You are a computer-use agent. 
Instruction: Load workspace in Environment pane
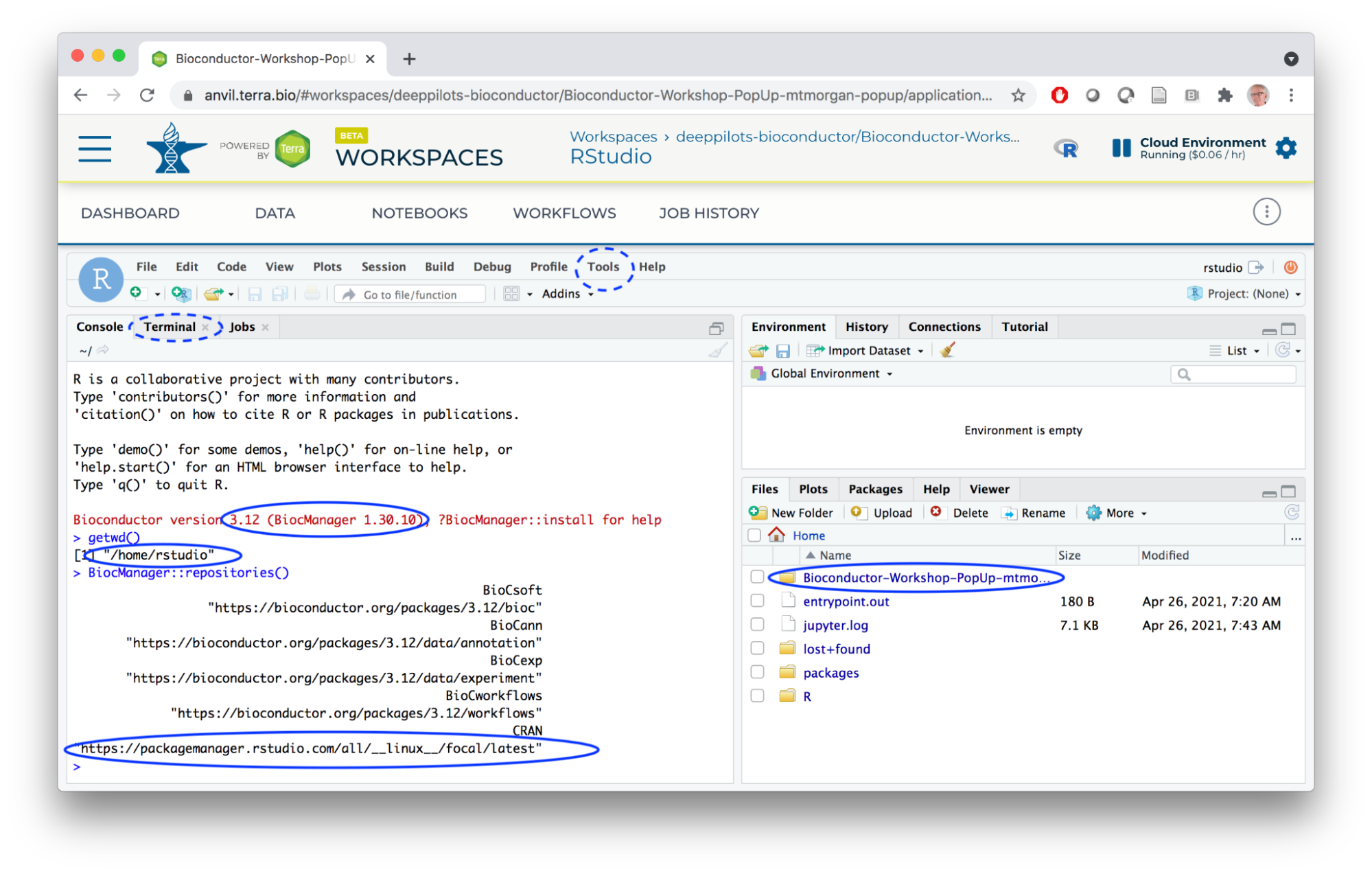coord(758,351)
